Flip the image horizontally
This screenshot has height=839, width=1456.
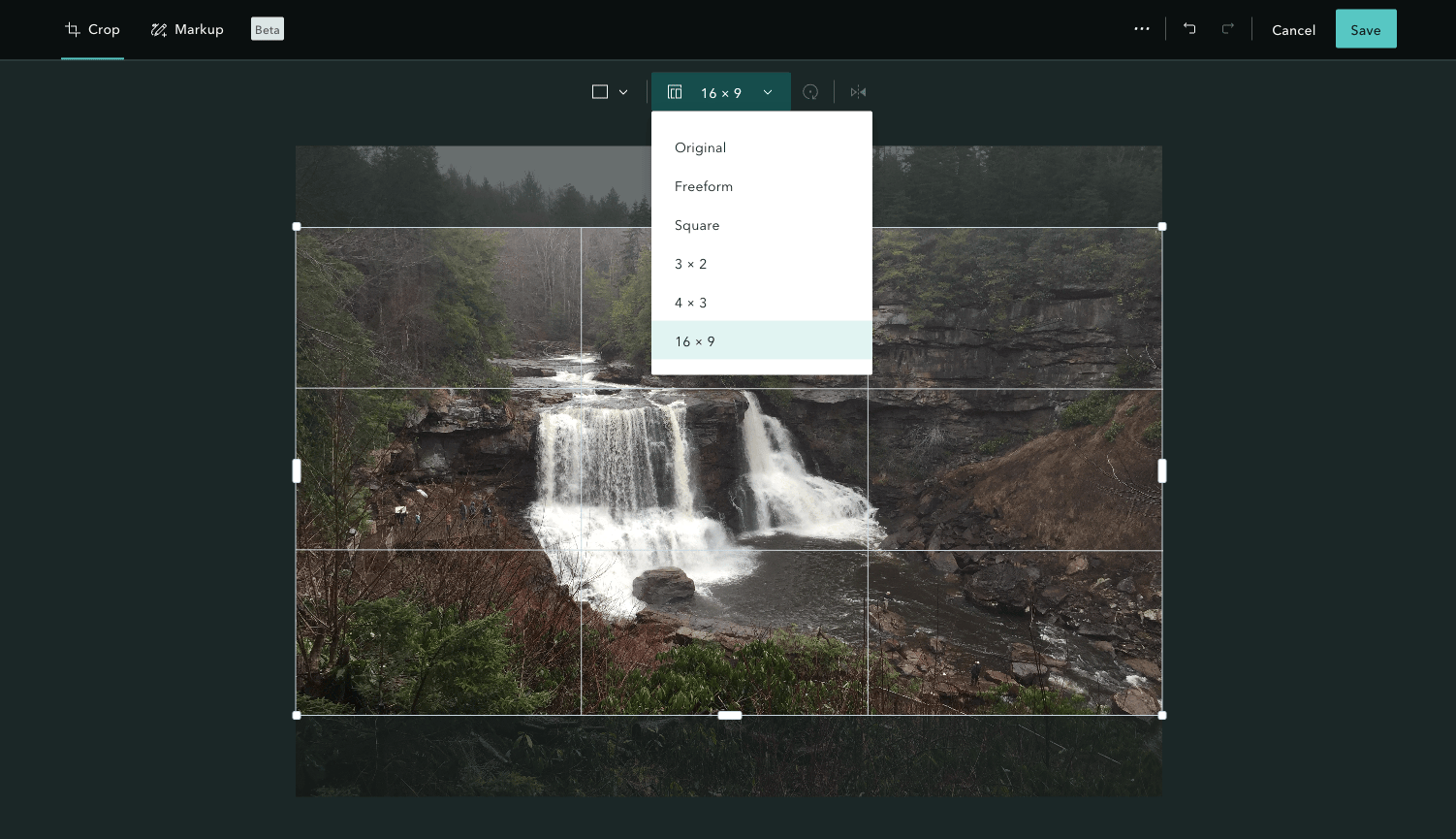857,91
